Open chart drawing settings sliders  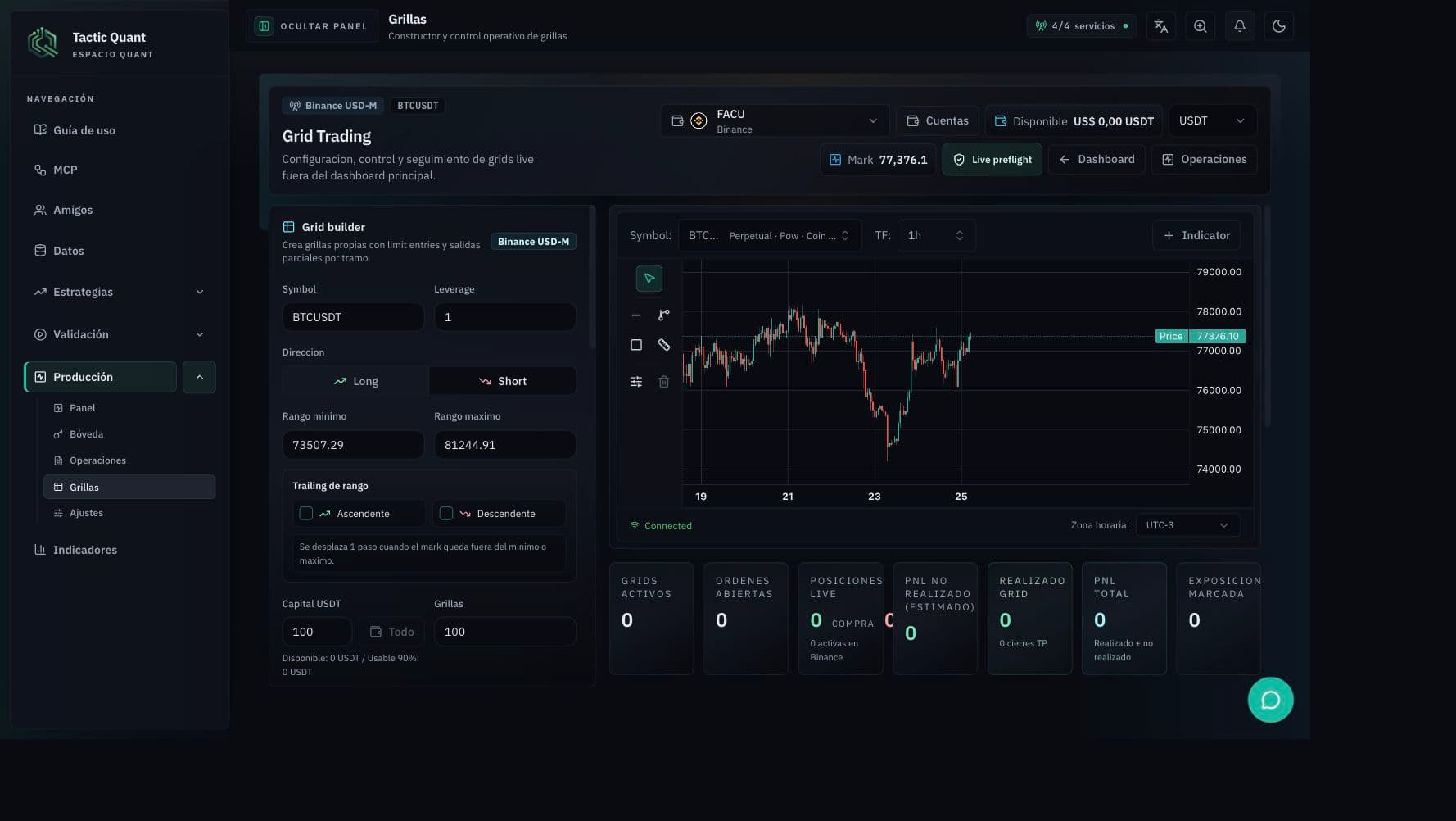pos(636,382)
